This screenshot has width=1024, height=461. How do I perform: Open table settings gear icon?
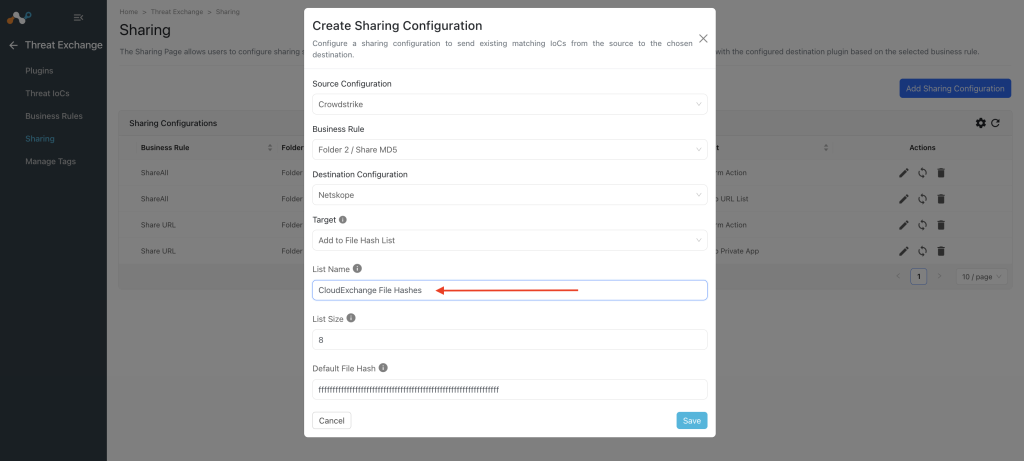[980, 123]
